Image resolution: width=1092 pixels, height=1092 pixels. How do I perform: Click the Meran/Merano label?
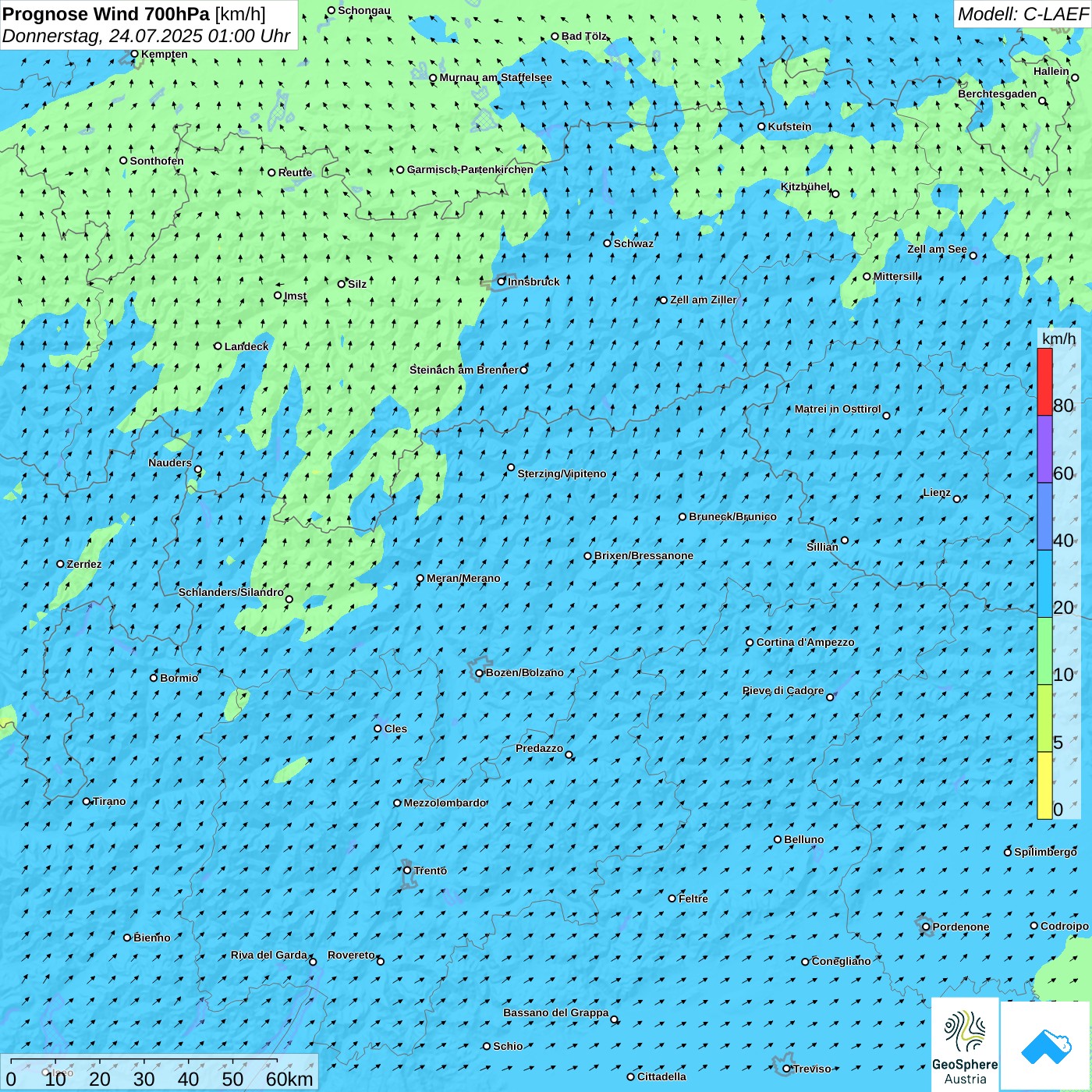pos(463,578)
